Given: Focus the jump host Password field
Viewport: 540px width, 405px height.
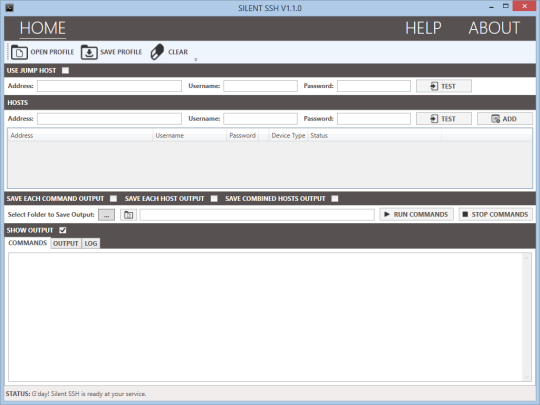Looking at the screenshot, I should coord(374,86).
